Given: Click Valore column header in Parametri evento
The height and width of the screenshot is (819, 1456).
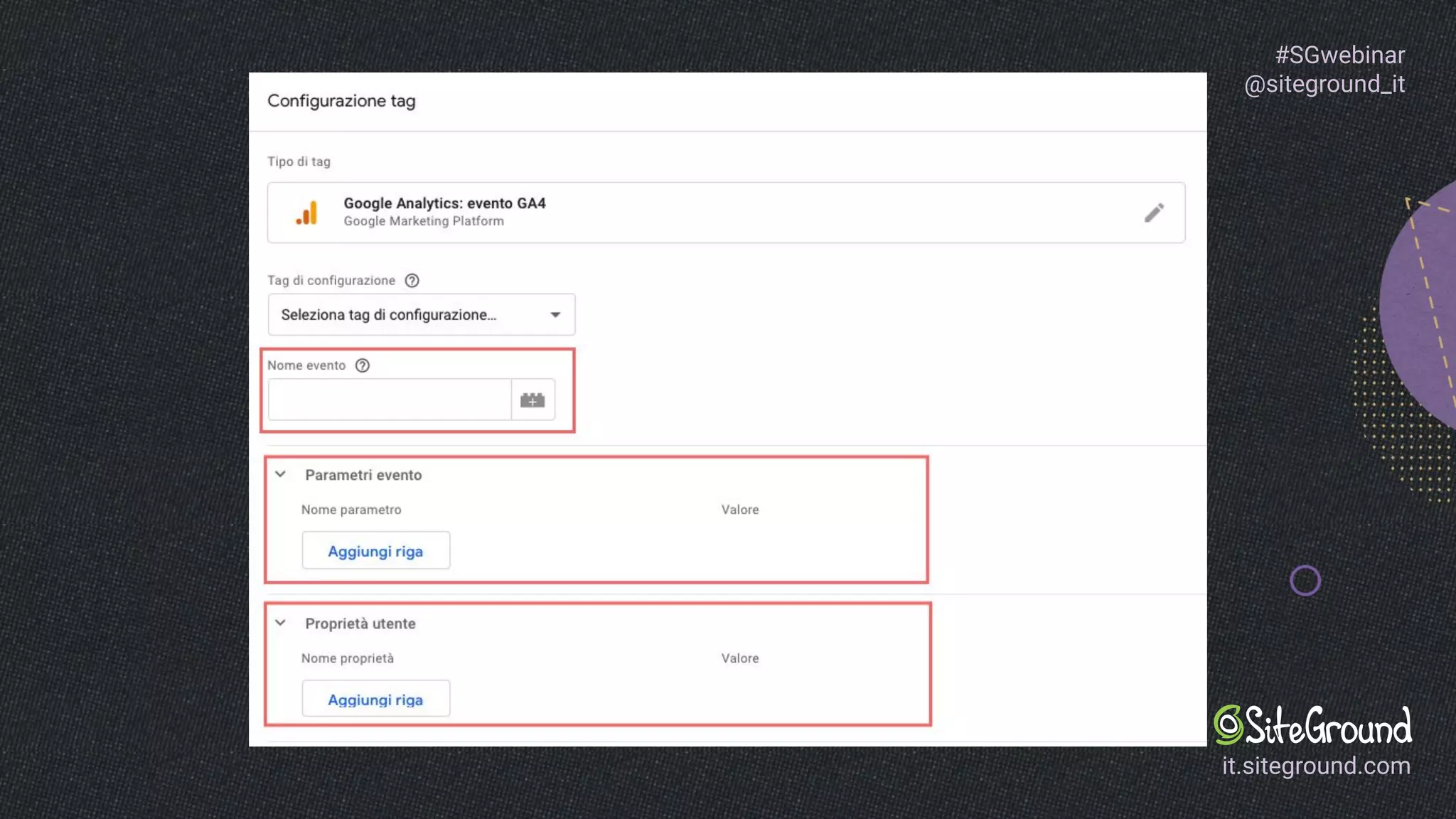Looking at the screenshot, I should pyautogui.click(x=740, y=510).
